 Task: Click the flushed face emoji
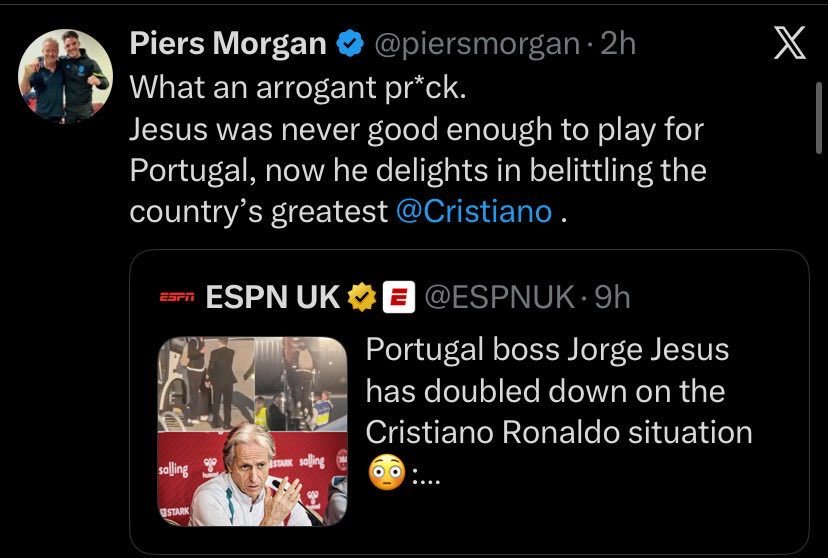coord(387,472)
